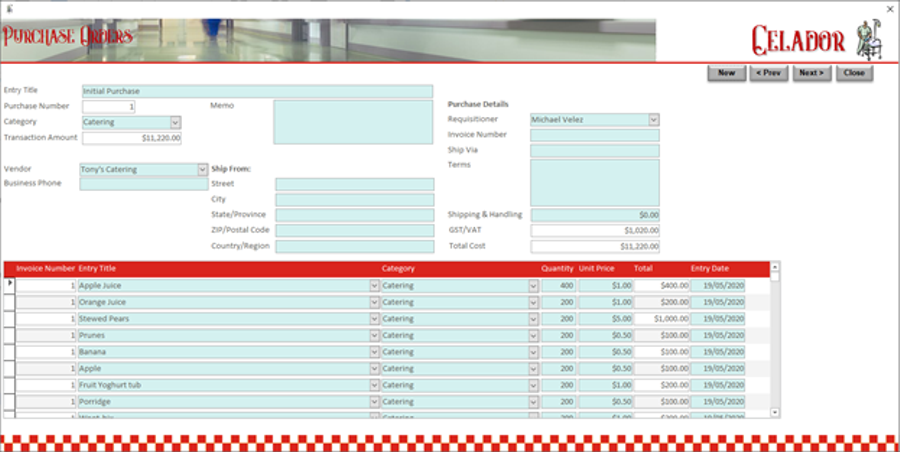Click the Entry Date in Fruit Yoghurt tub row

[x=718, y=385]
